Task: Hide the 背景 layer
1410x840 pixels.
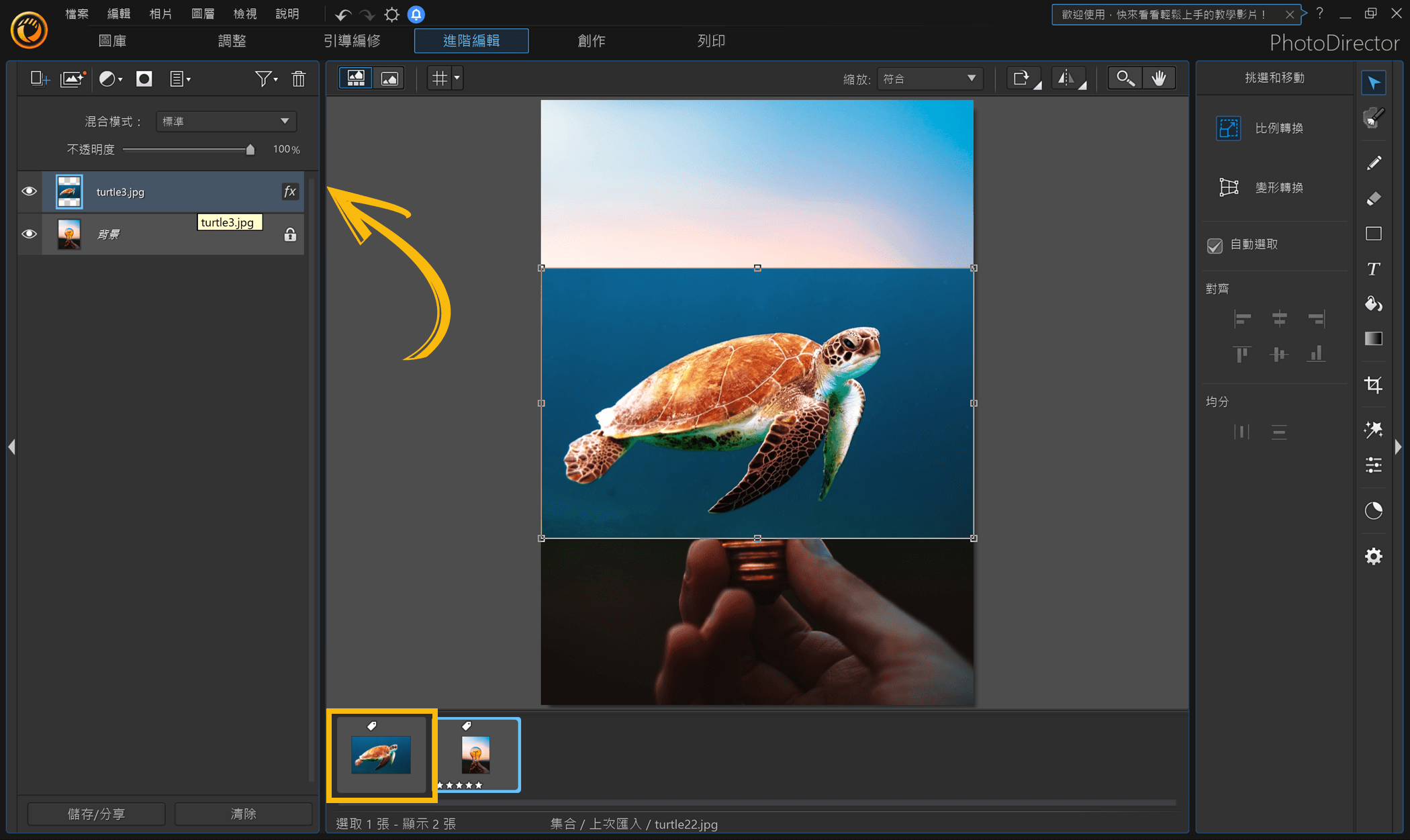Action: 29,234
